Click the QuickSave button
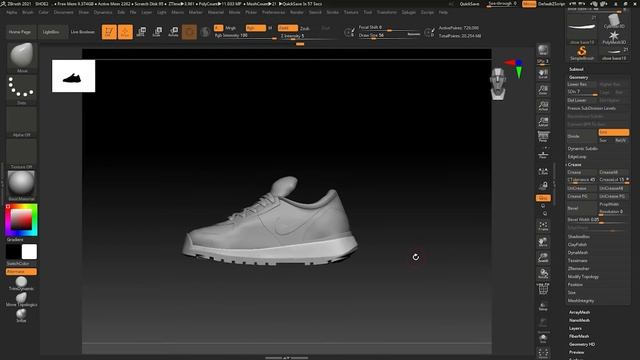Image resolution: width=640 pixels, height=360 pixels. pyautogui.click(x=469, y=4)
